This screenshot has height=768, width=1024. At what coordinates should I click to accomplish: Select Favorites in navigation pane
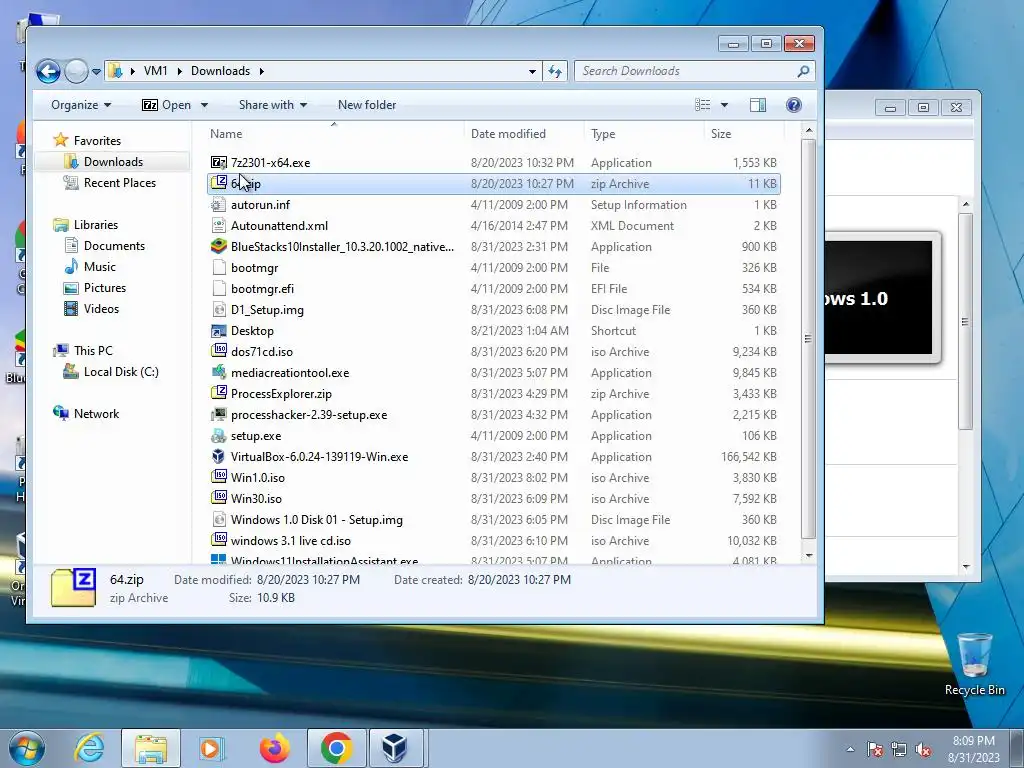pos(97,140)
